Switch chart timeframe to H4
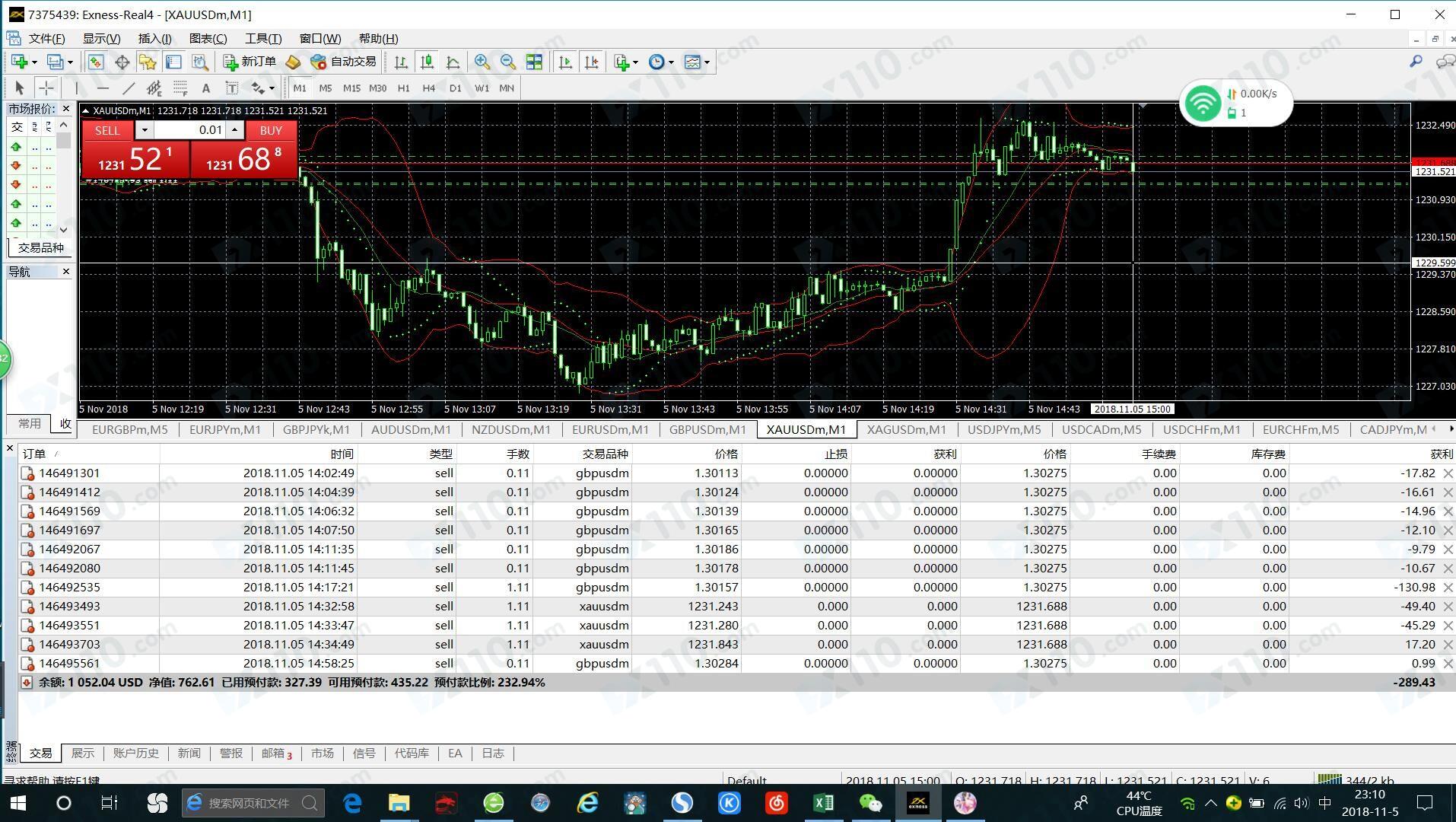The image size is (1456, 822). tap(428, 88)
